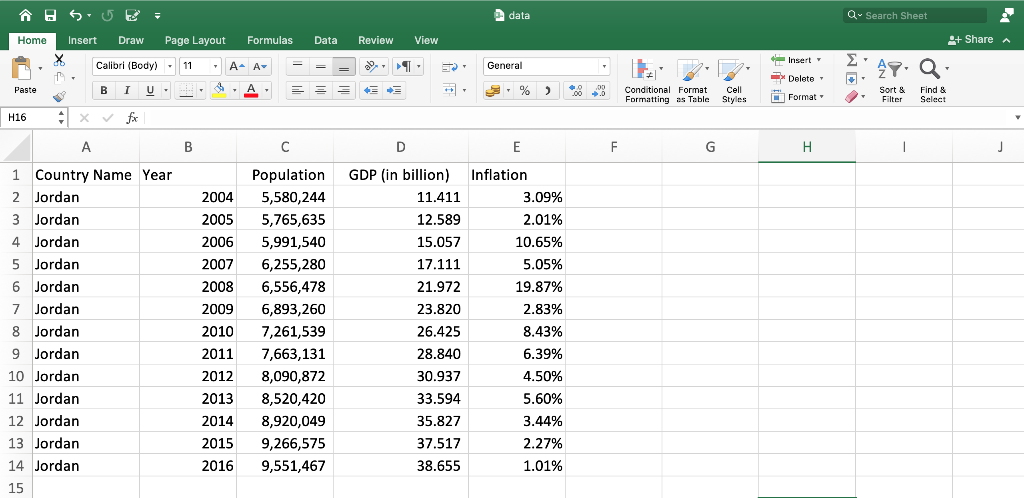
Task: Click the Percent Style icon
Action: tap(524, 91)
